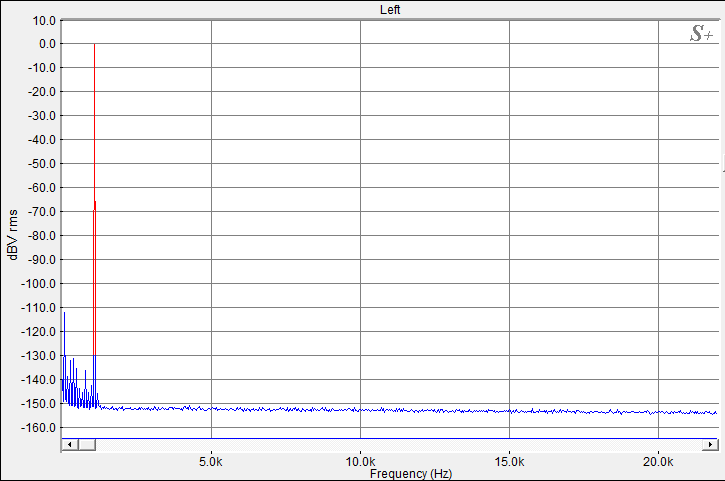Click the 5.0k frequency tick label
Viewport: 725px width, 481px height.
coord(211,462)
